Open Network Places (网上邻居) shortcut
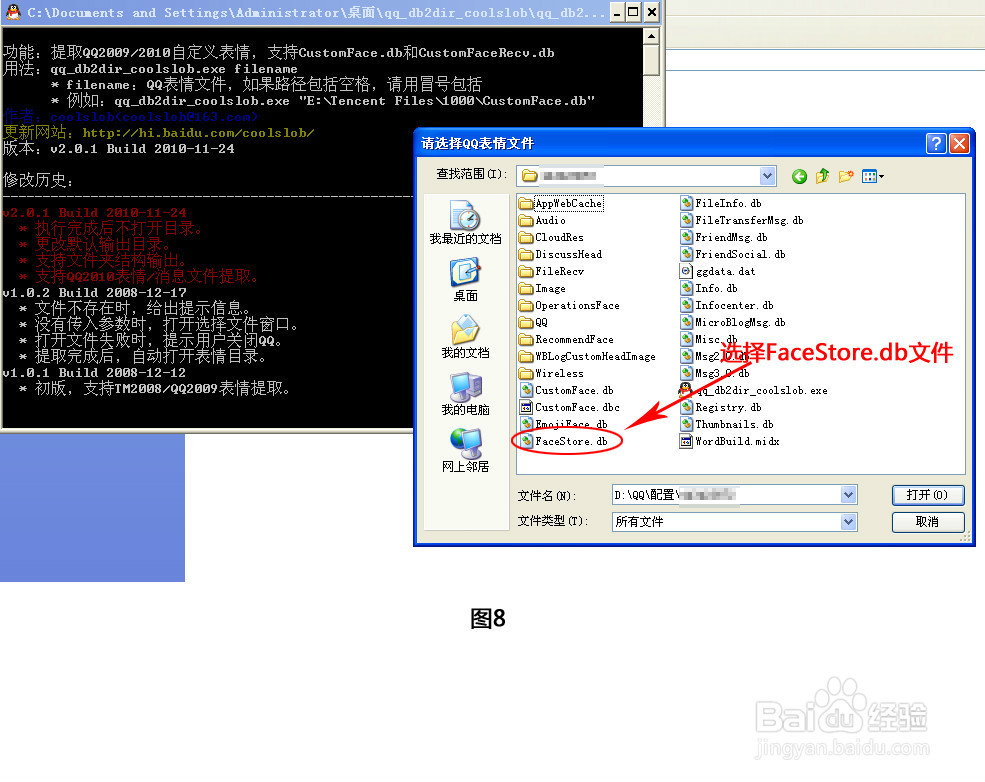Screen dimensions: 985x782 [465, 451]
